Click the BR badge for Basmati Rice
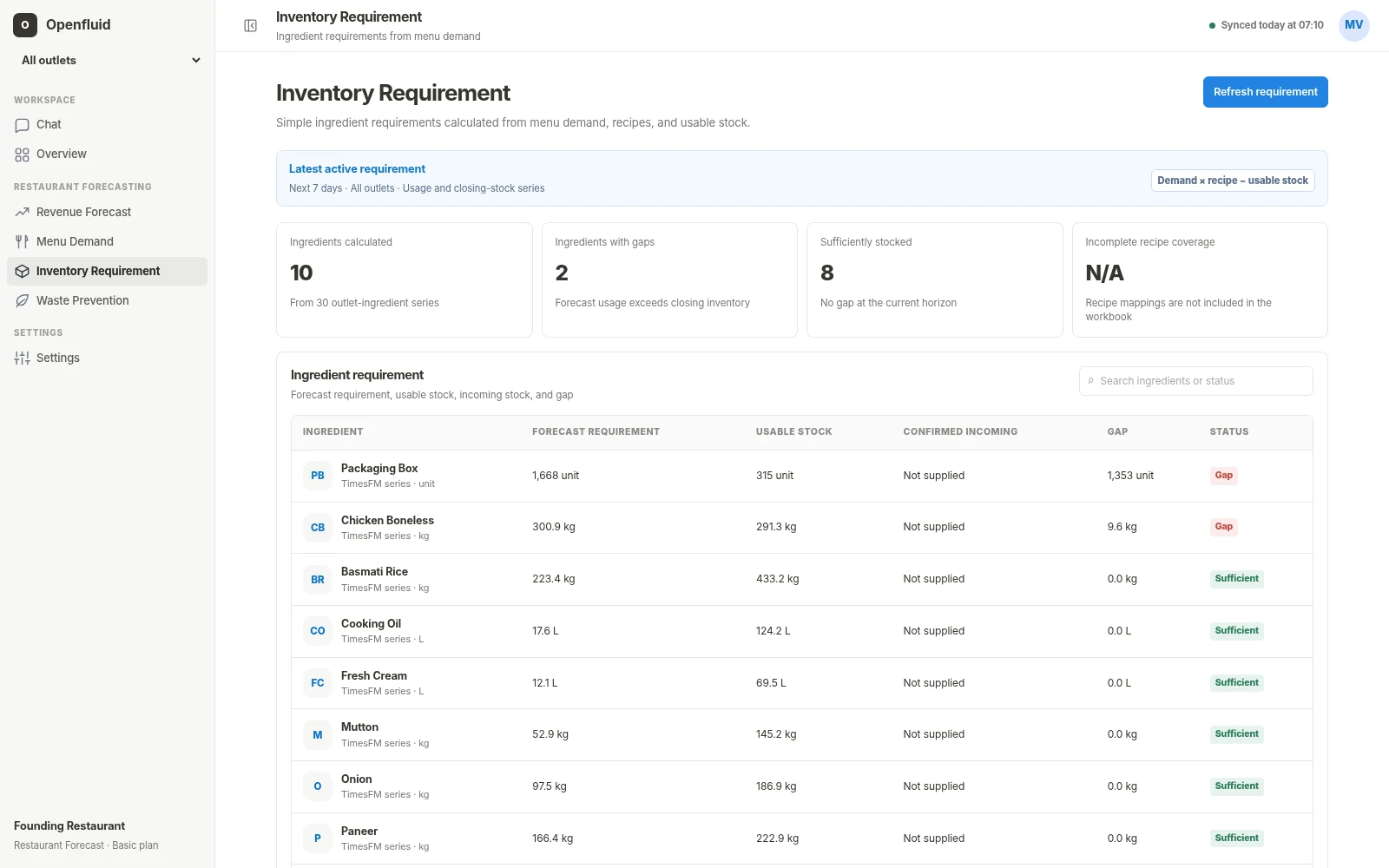 (x=318, y=580)
